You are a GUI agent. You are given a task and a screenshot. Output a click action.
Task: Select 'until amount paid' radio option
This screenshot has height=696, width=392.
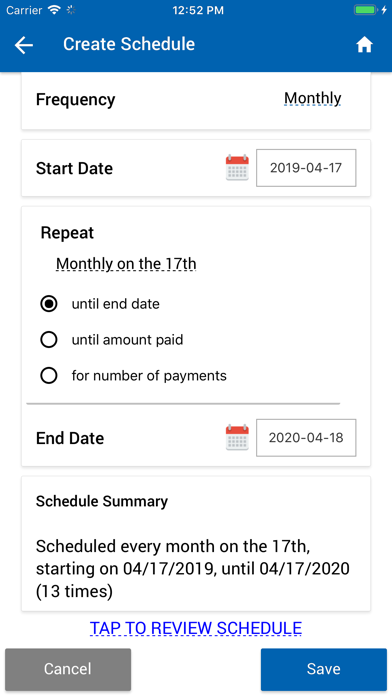49,340
